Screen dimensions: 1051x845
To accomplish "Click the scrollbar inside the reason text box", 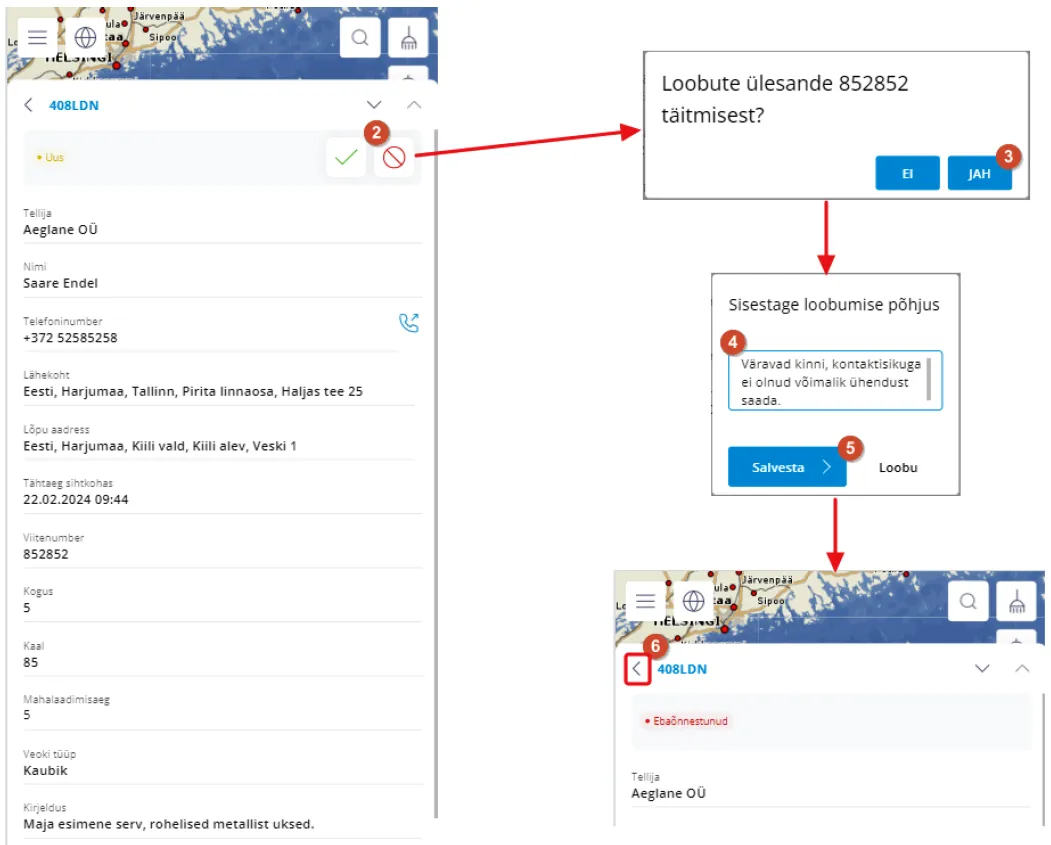I will tap(929, 379).
